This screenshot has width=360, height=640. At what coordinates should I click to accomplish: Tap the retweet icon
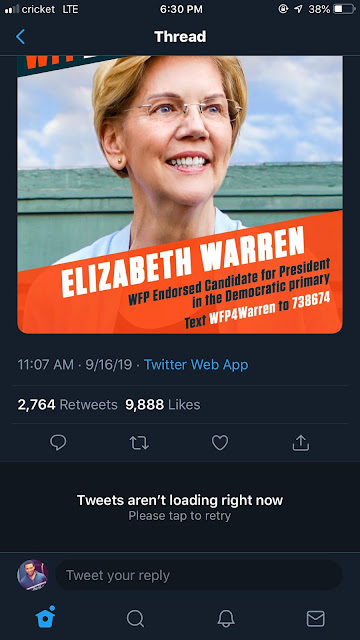pos(139,443)
